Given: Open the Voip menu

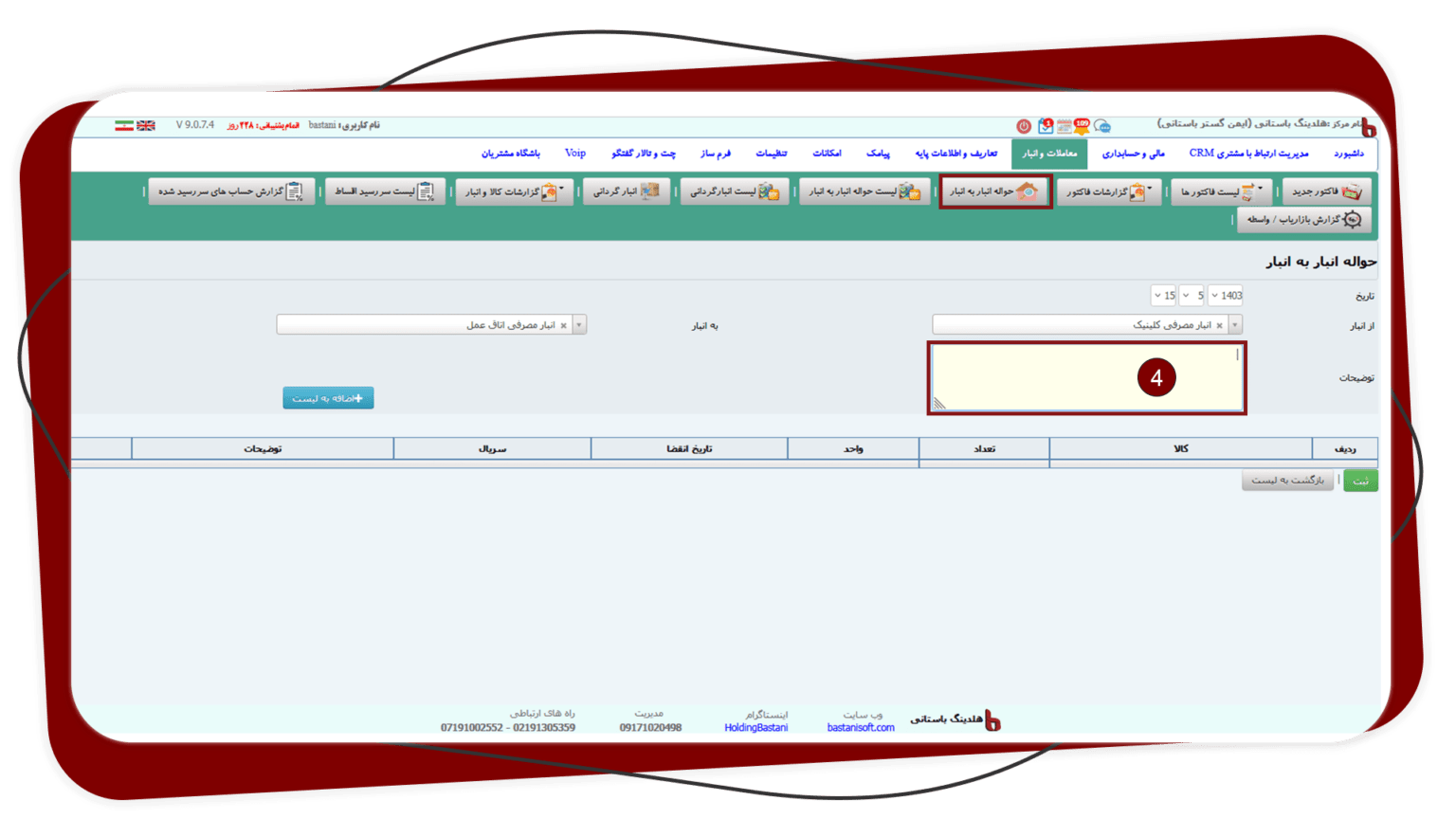Looking at the screenshot, I should click(x=575, y=154).
